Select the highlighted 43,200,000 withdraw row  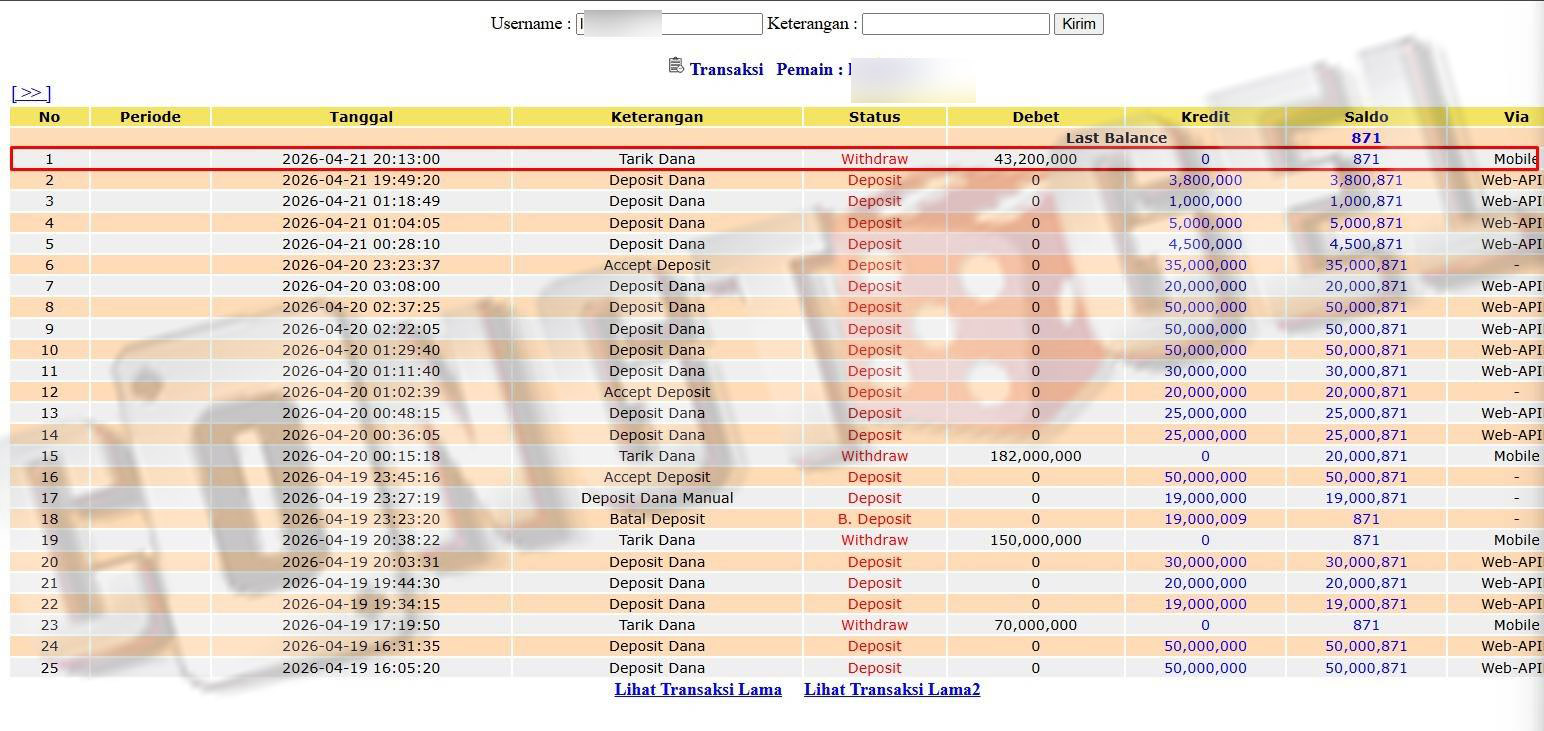(x=773, y=159)
